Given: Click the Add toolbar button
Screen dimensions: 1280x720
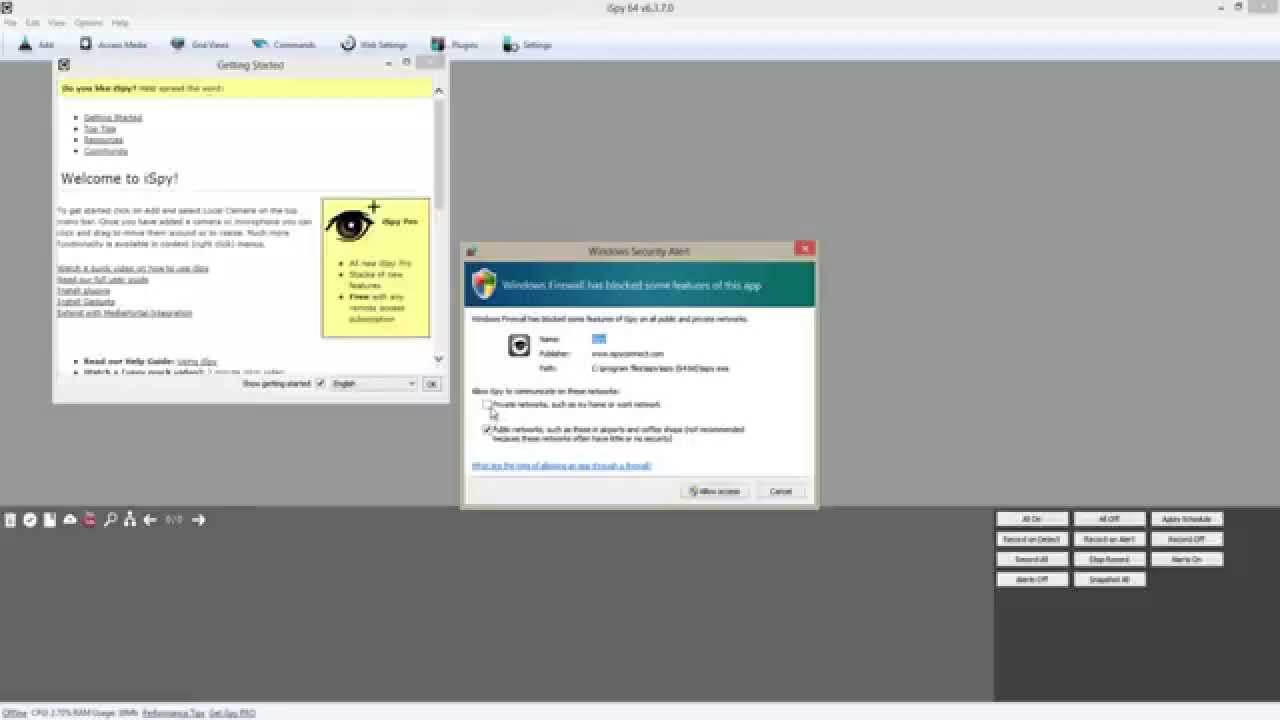Looking at the screenshot, I should tap(36, 45).
